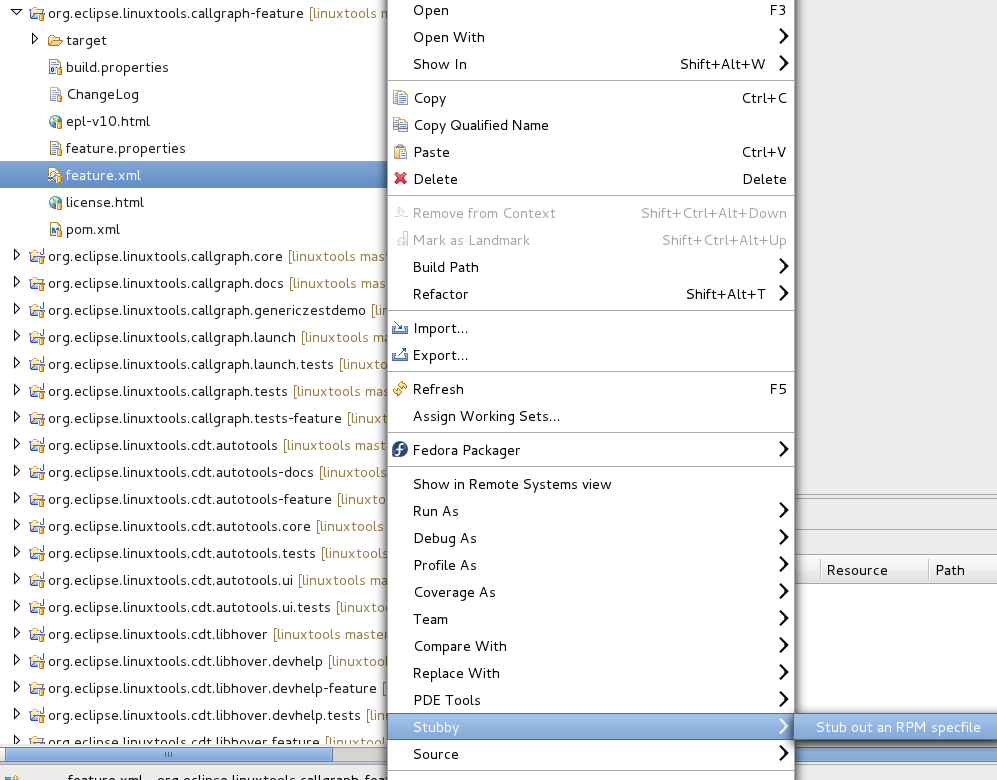The height and width of the screenshot is (780, 997).
Task: Select Open in the context menu
Action: (591, 10)
